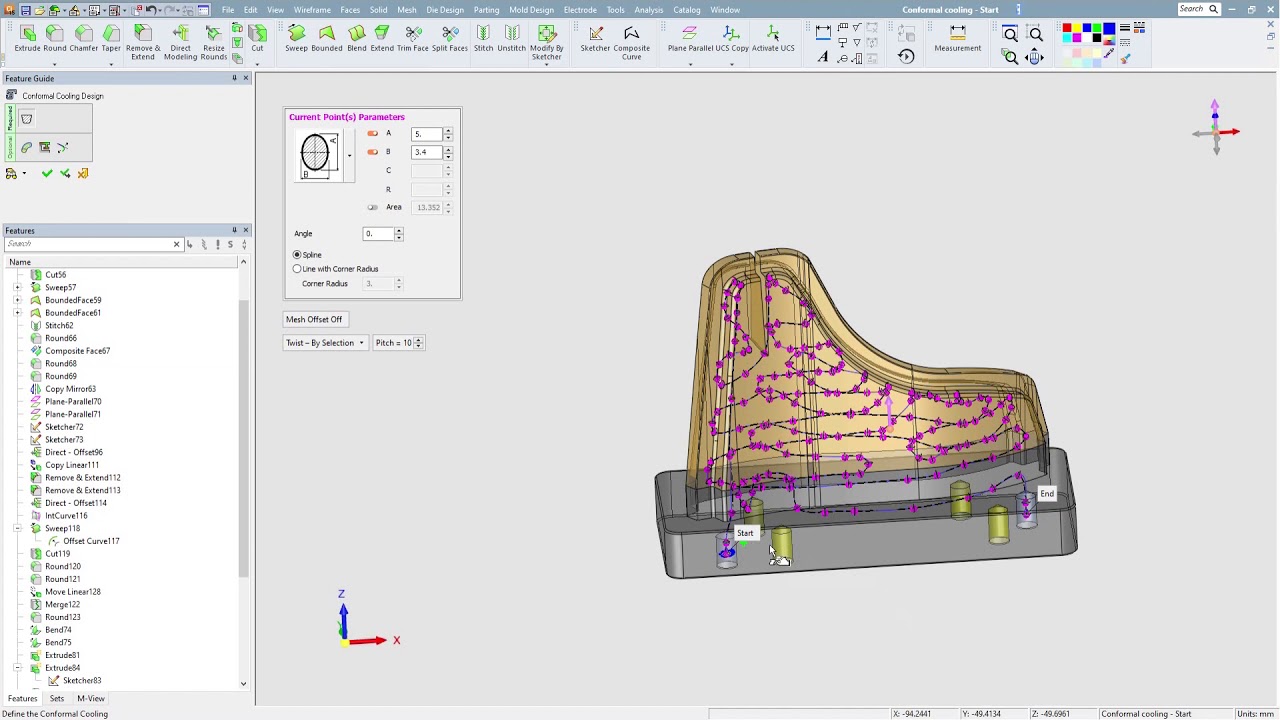
Task: Toggle the A parameter switch
Action: [373, 134]
